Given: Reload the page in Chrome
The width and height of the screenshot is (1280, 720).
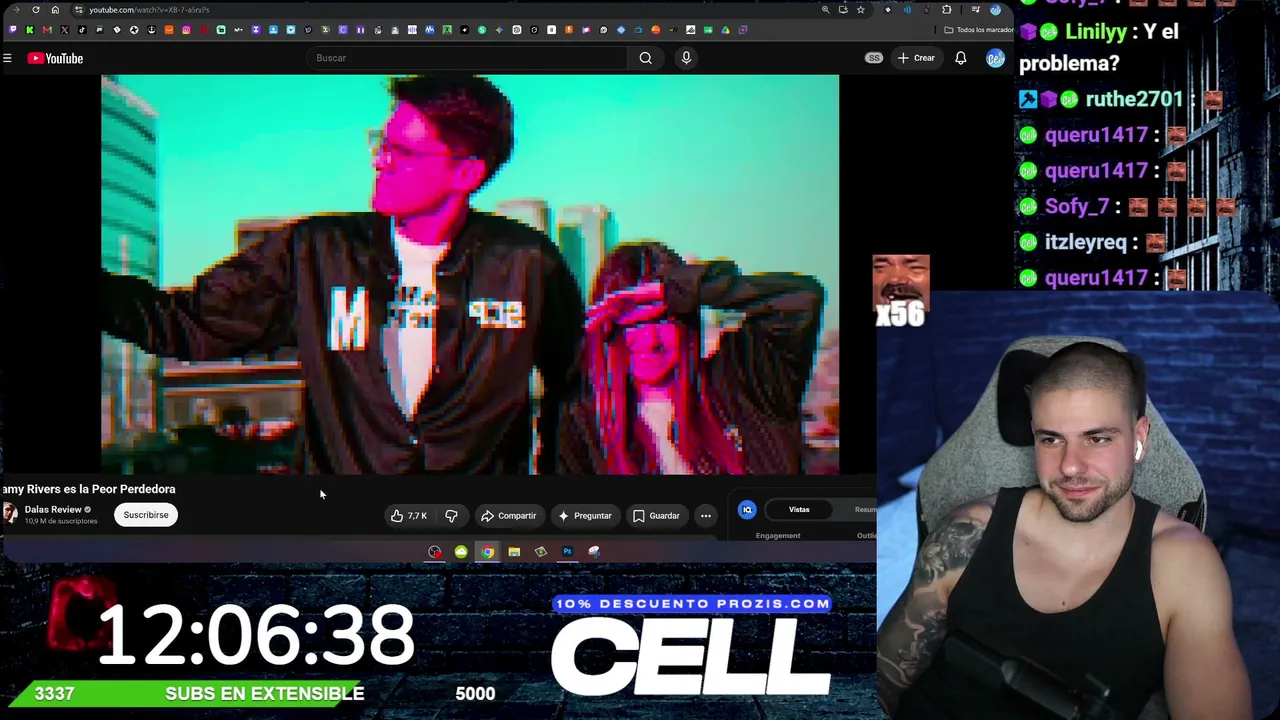Looking at the screenshot, I should click(x=36, y=10).
